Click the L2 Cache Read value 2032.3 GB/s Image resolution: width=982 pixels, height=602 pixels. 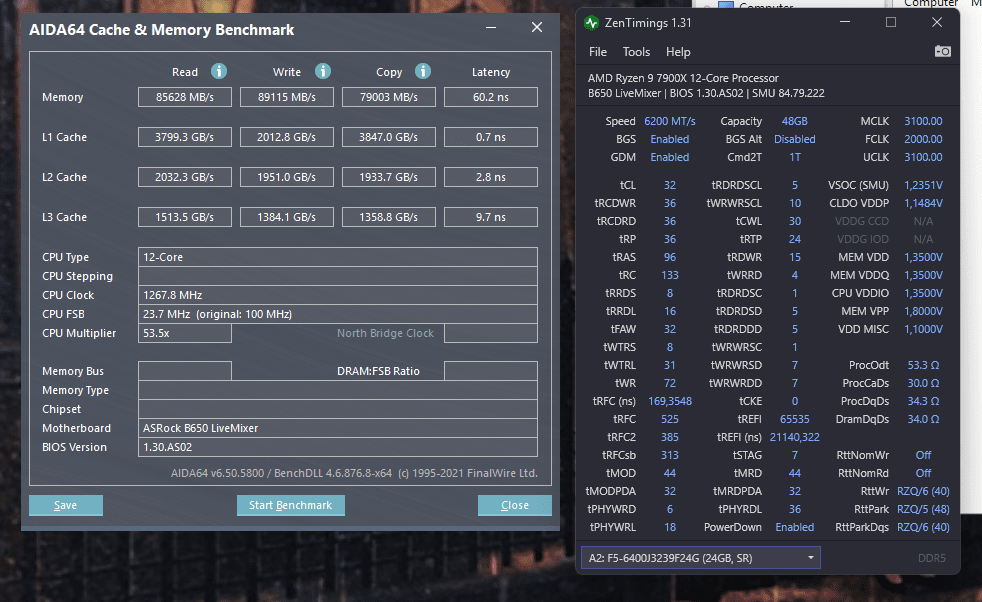[x=185, y=177]
